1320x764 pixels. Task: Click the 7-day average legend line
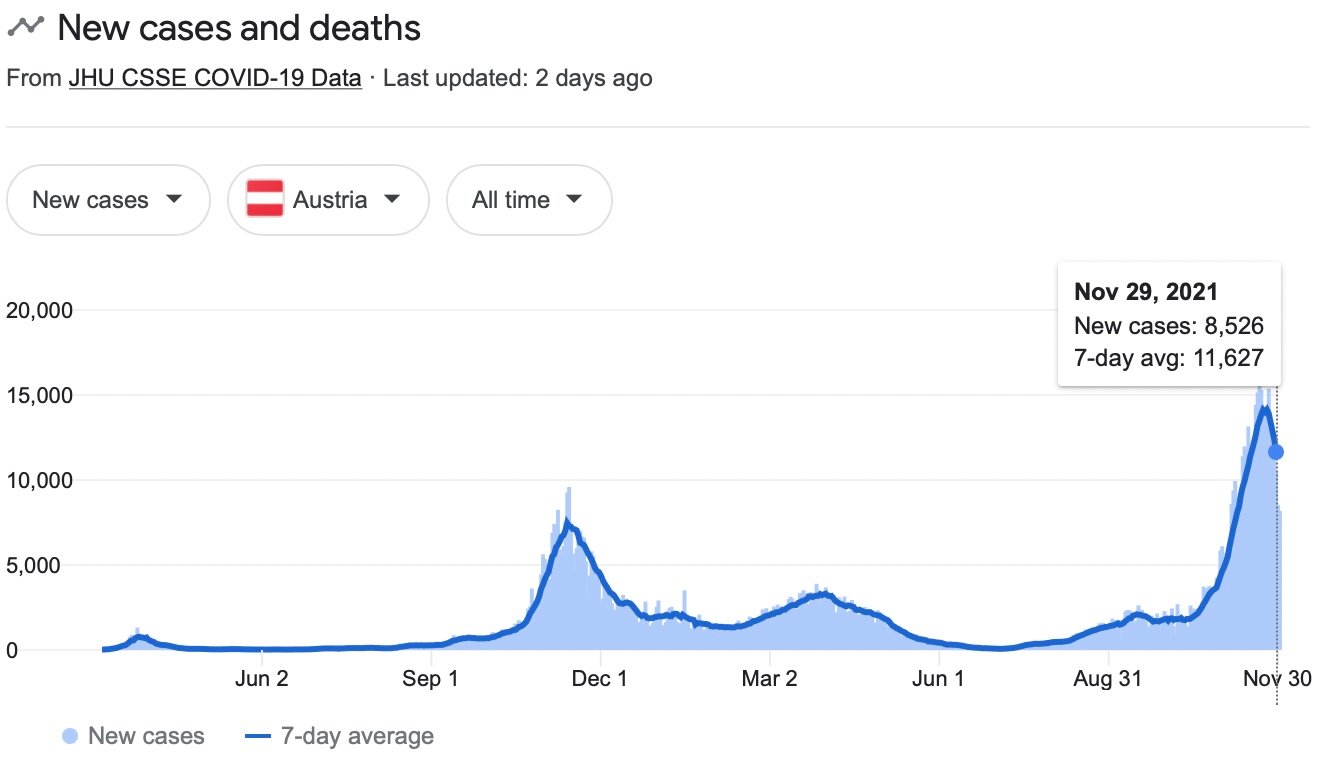pos(258,737)
